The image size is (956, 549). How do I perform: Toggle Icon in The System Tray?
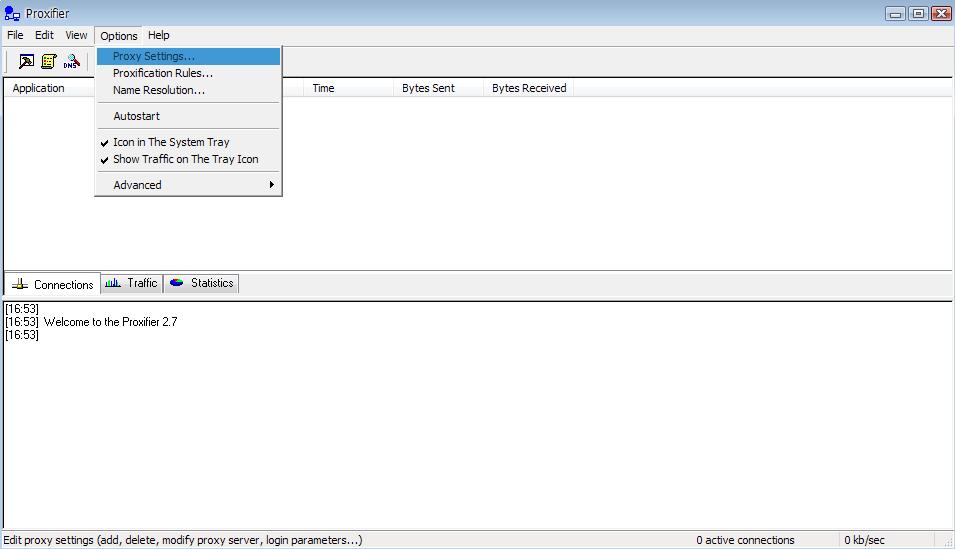tap(188, 142)
